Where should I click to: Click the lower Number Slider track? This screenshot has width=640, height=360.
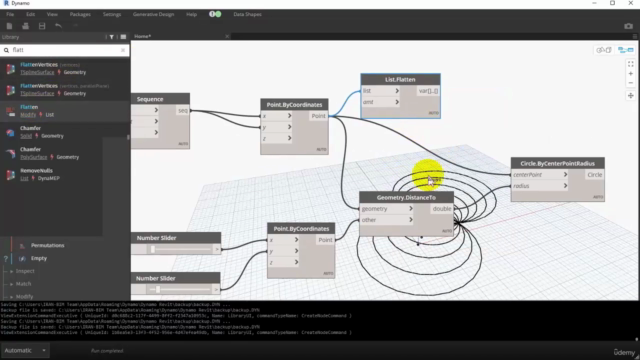pos(179,289)
